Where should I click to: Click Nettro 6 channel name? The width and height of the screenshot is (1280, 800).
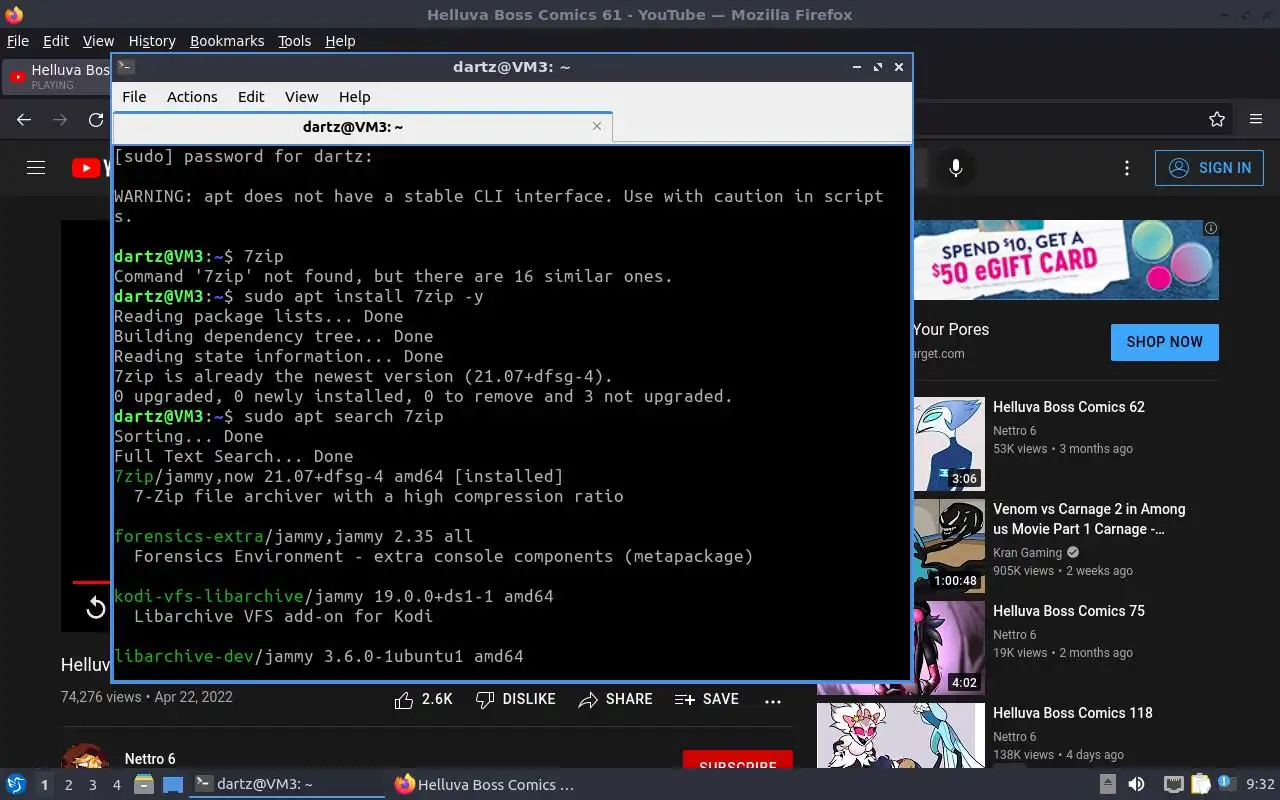click(x=150, y=759)
